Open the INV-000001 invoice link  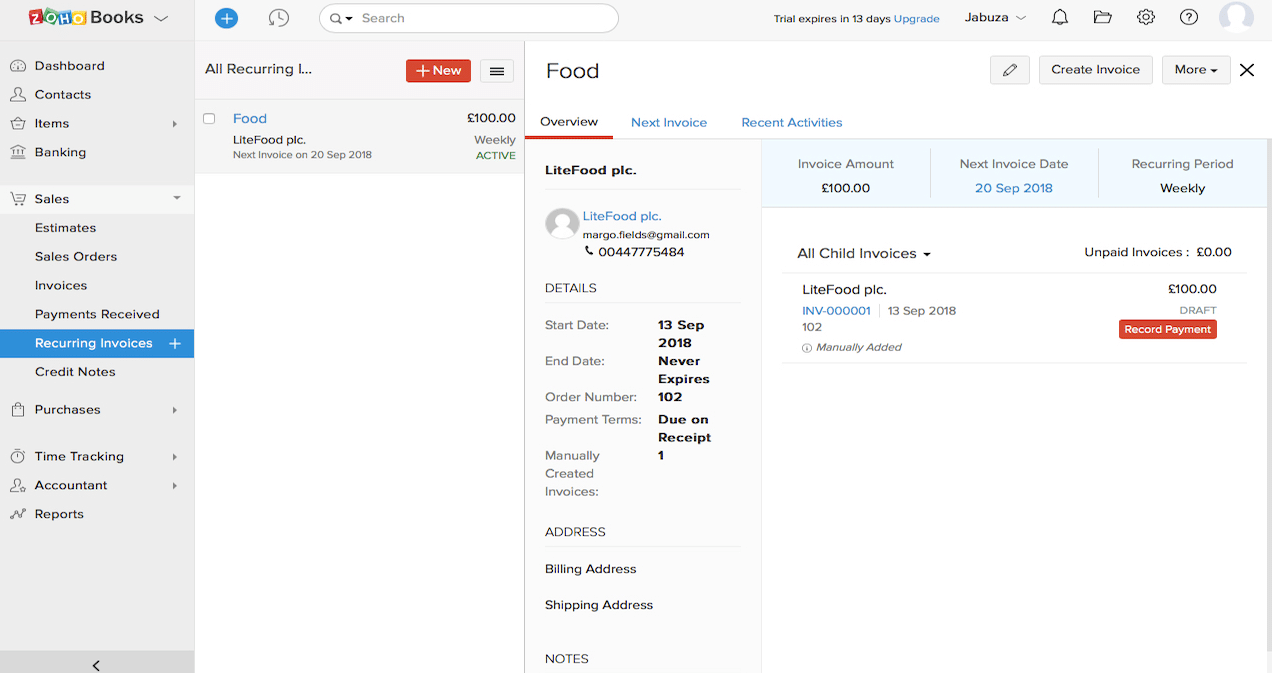coord(836,311)
